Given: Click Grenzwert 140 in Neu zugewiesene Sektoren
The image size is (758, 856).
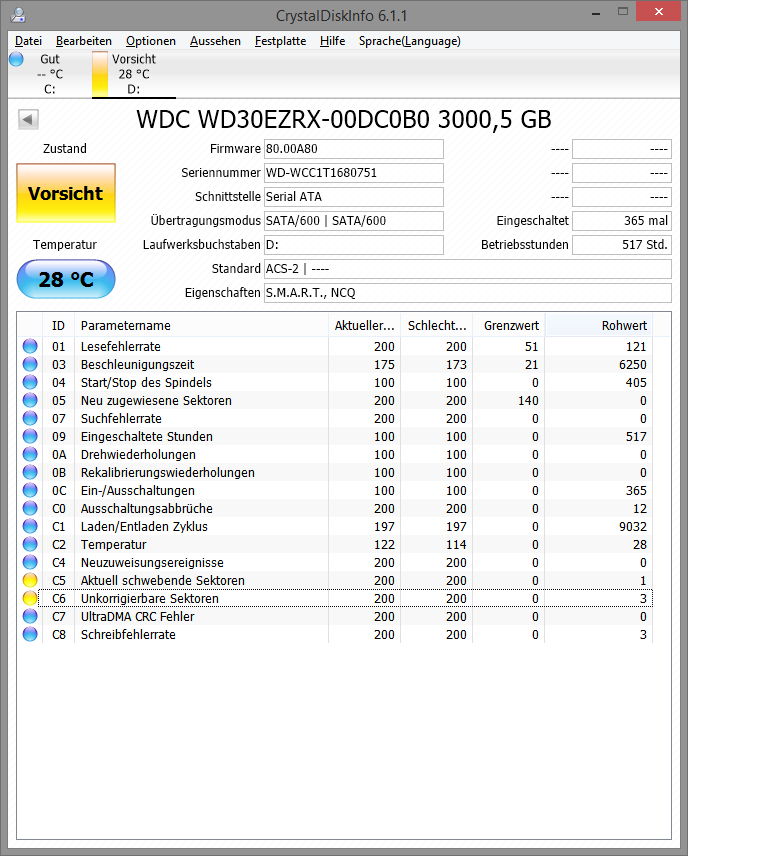Looking at the screenshot, I should 528,400.
